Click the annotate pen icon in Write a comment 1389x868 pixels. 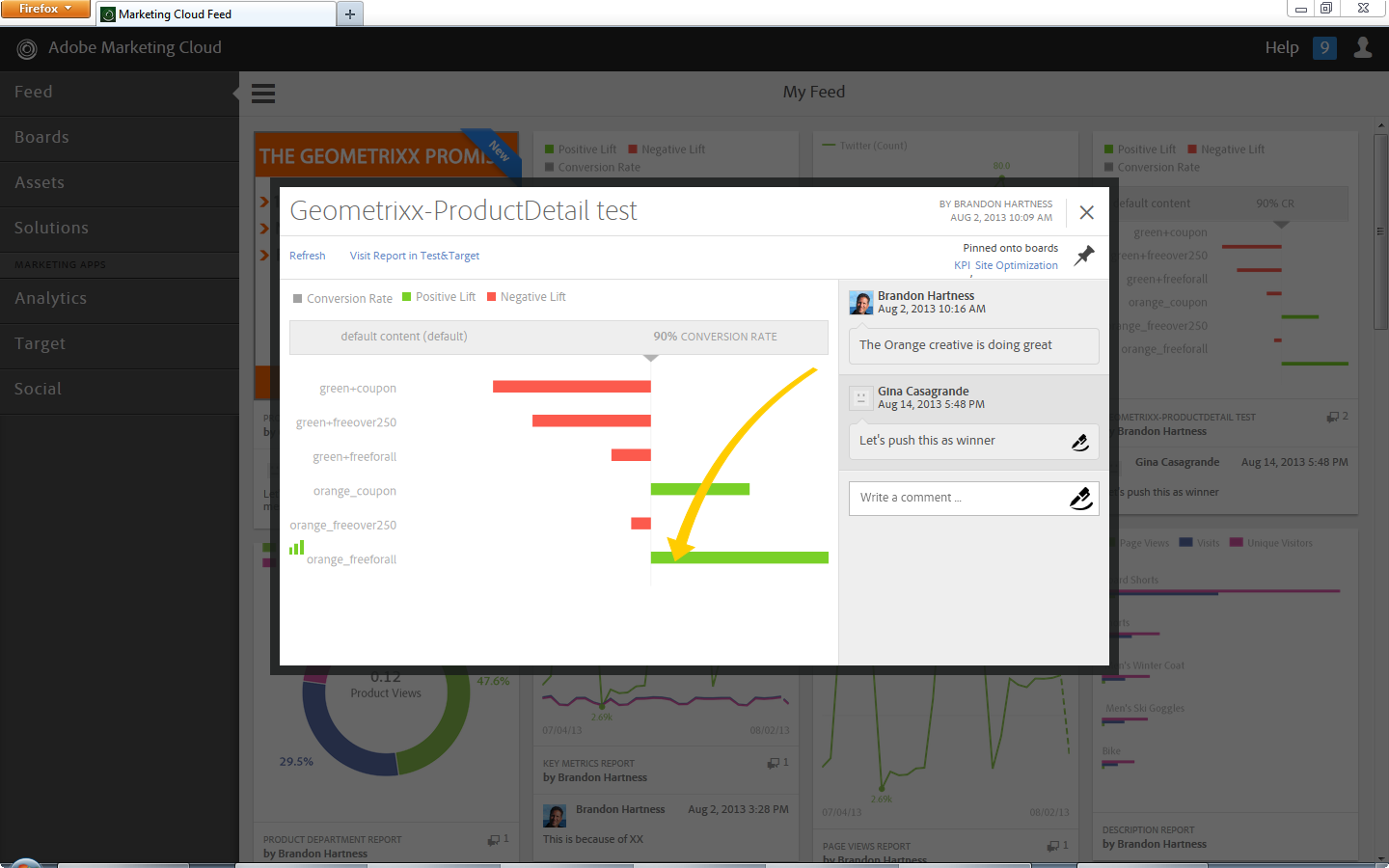tap(1081, 498)
